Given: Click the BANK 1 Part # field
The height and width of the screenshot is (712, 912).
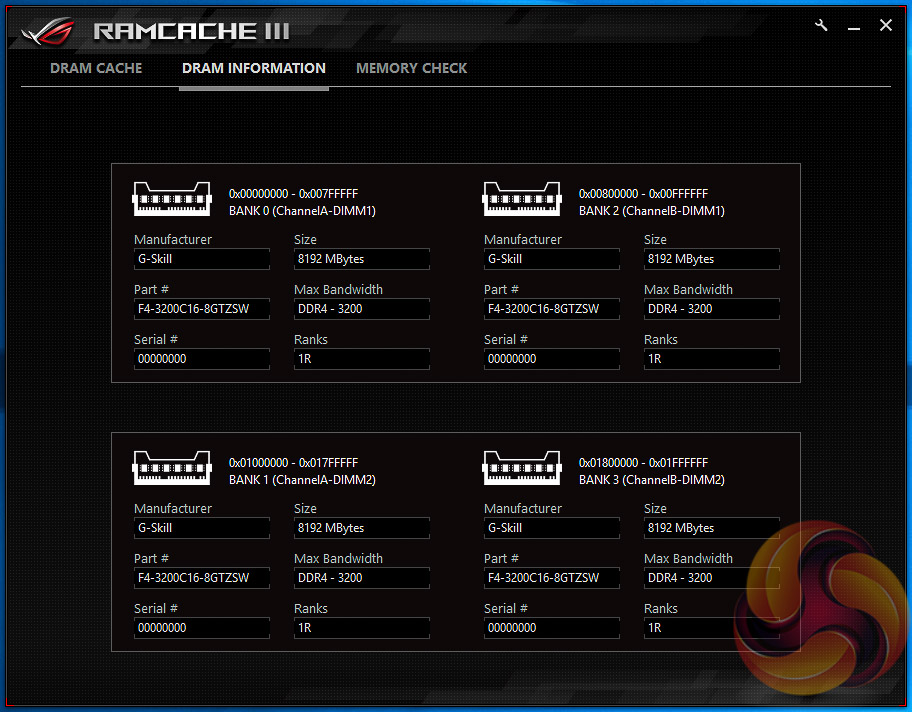Looking at the screenshot, I should click(x=202, y=578).
